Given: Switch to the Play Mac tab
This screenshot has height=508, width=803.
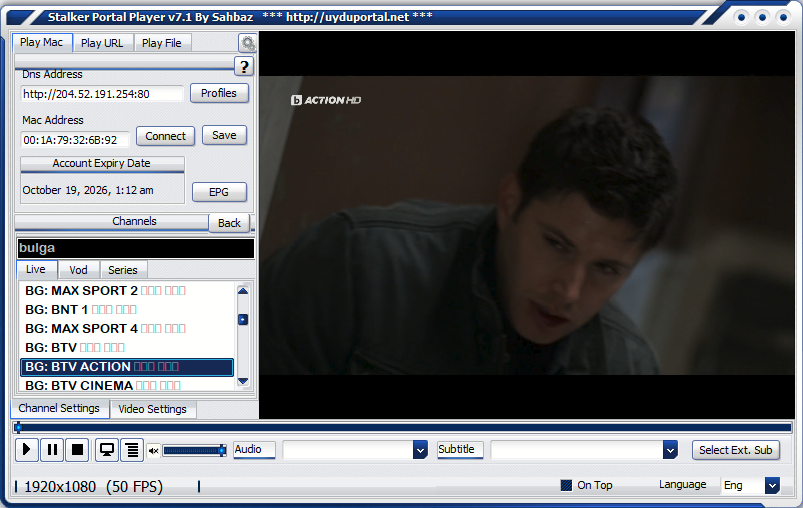Looking at the screenshot, I should click(x=42, y=43).
